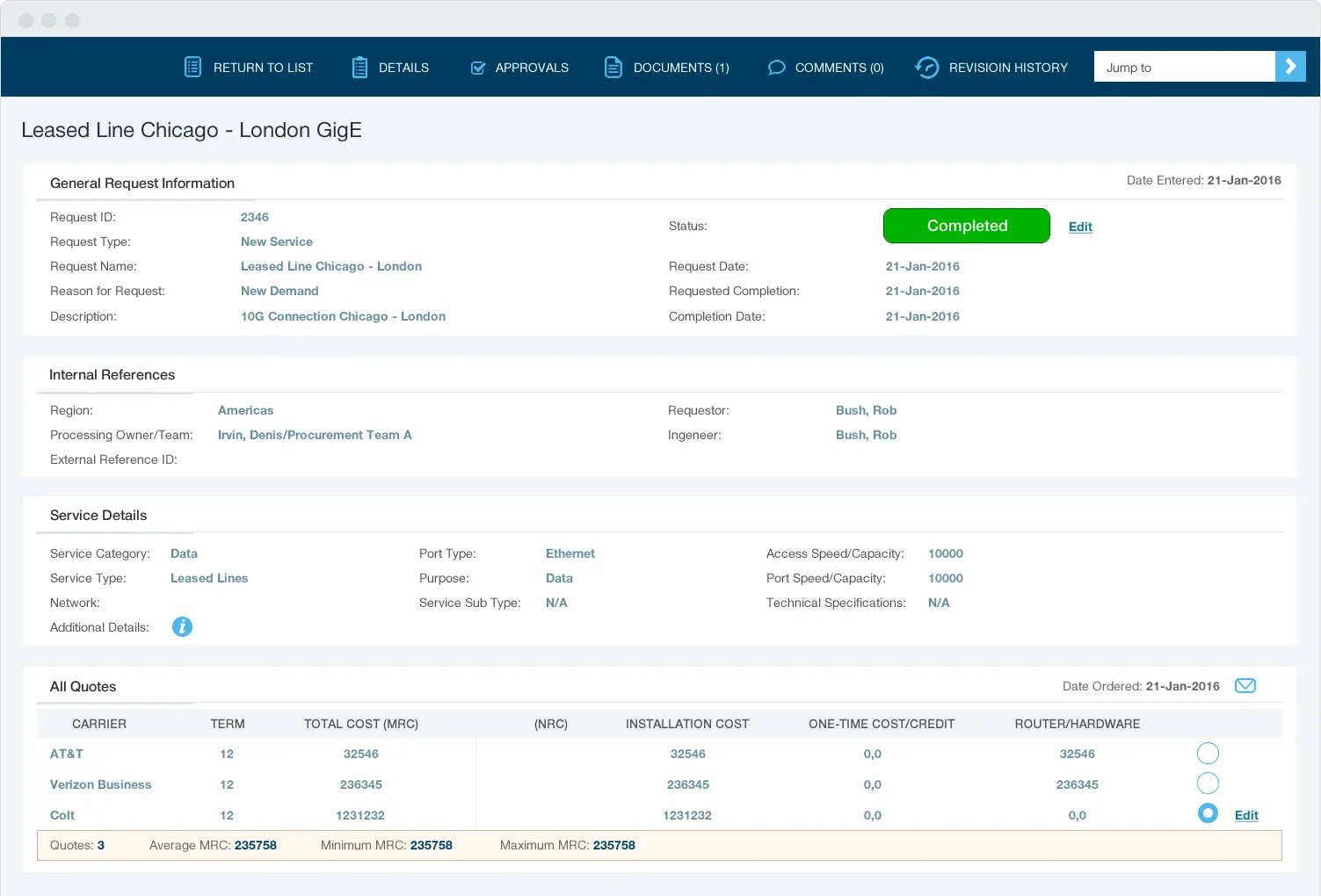This screenshot has width=1321, height=896.
Task: Open Irvin, Denis/Procurement Team A link
Action: coord(315,435)
